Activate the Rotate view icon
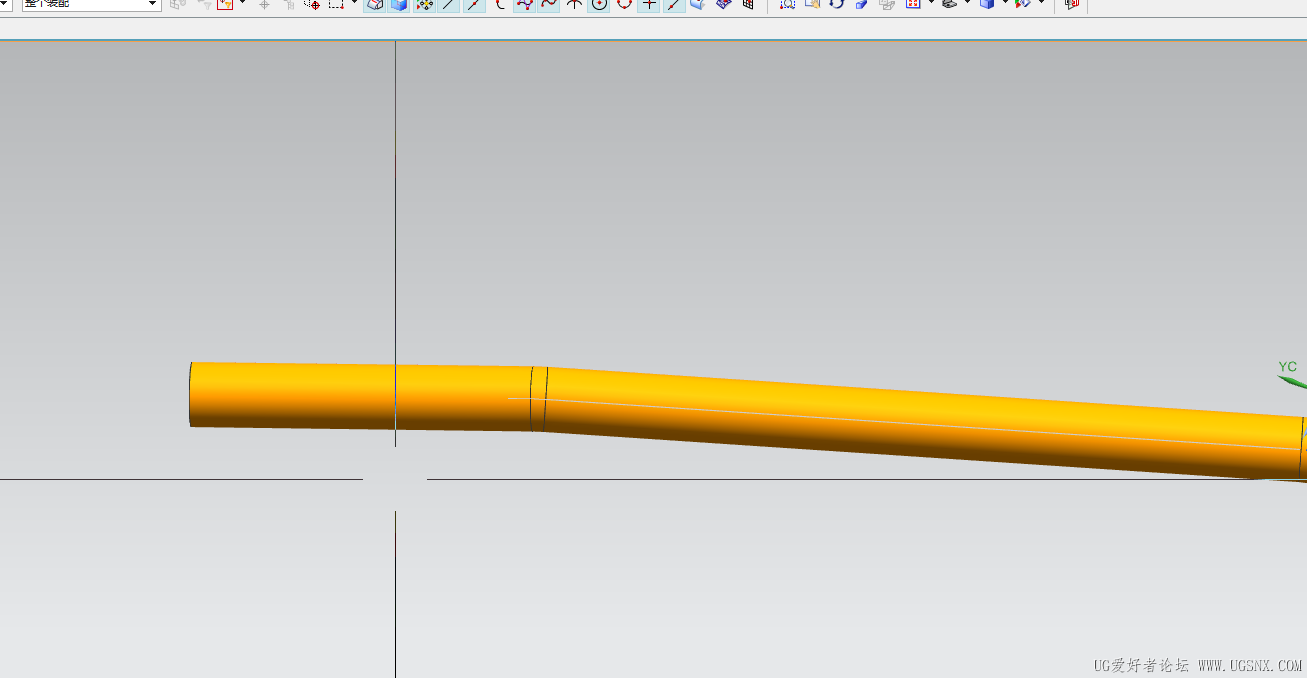 pos(836,4)
